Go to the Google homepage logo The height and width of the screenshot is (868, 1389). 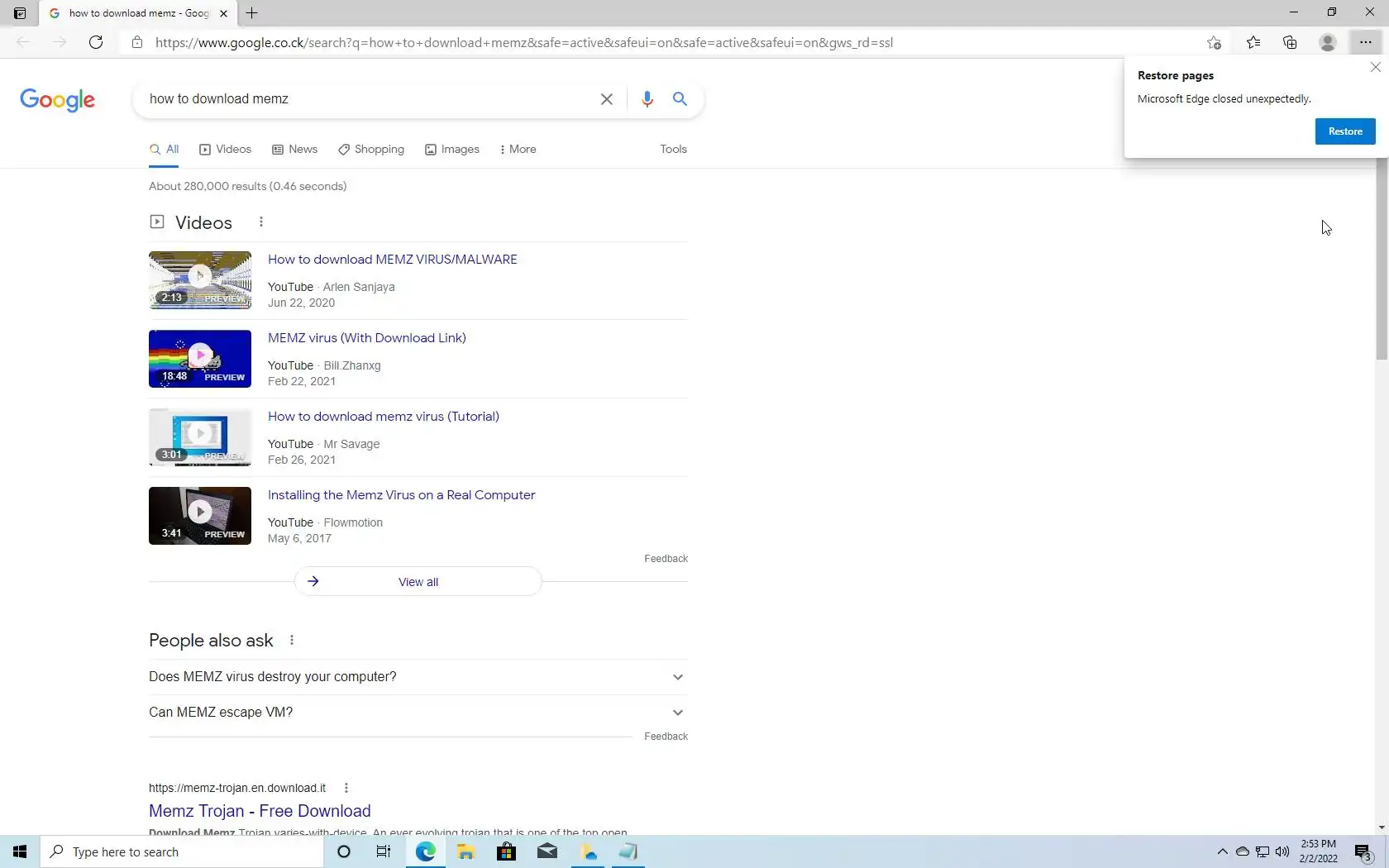coord(57,100)
